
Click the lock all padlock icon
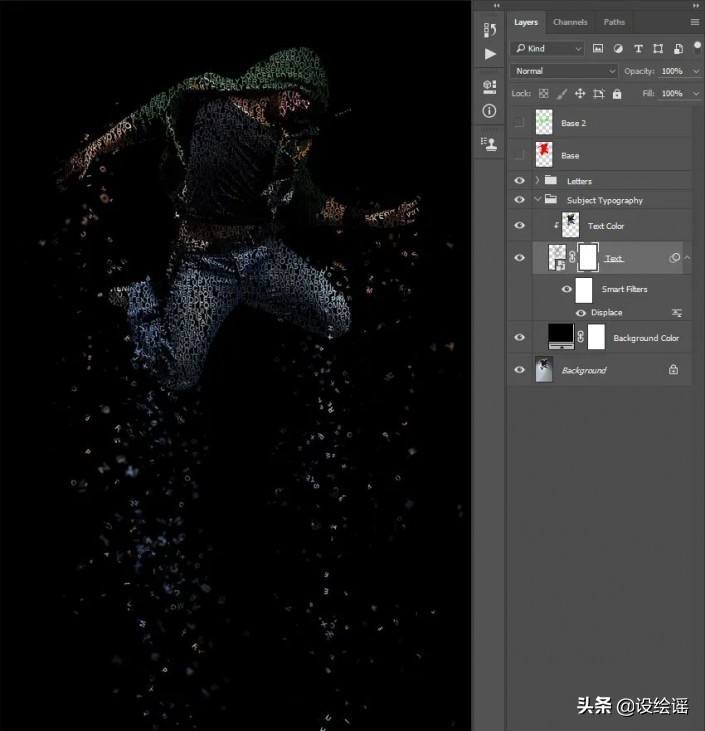click(617, 94)
